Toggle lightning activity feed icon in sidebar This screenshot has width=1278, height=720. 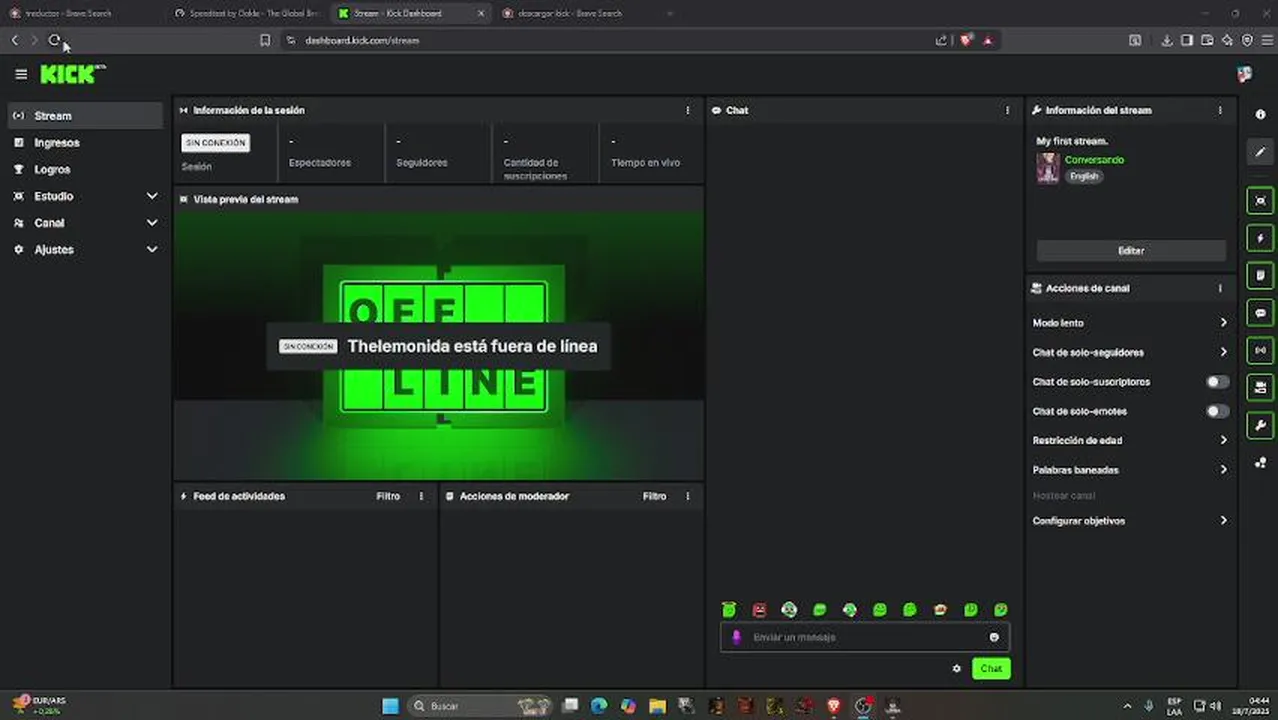[x=1260, y=238]
